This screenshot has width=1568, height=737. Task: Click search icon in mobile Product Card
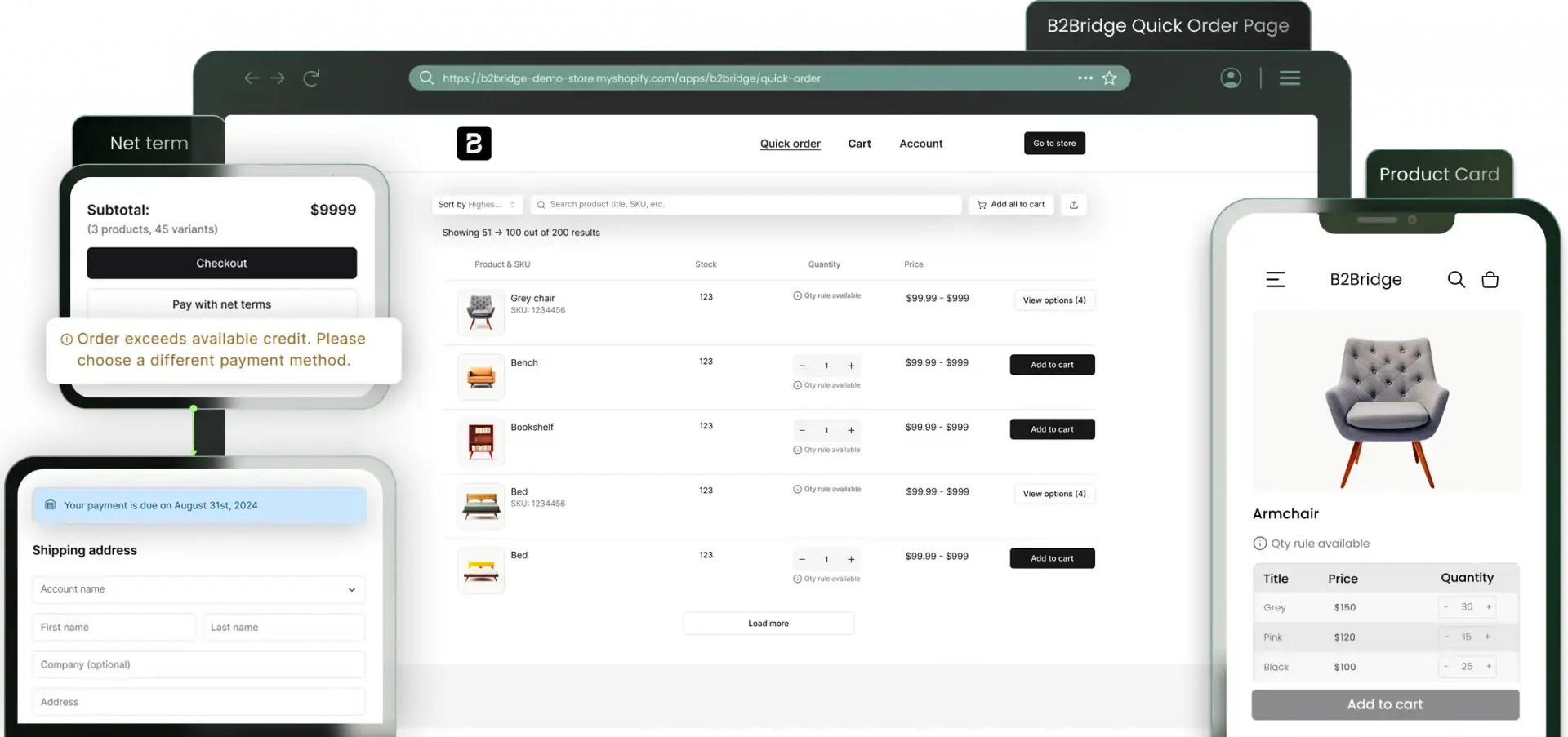click(1456, 279)
